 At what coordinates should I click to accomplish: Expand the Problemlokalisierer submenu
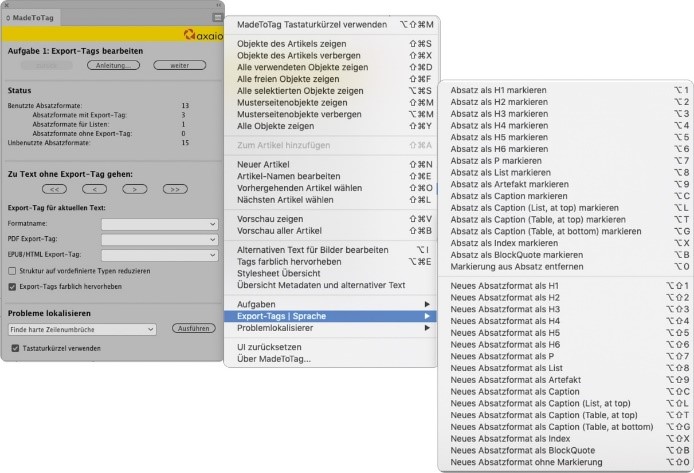coord(330,328)
